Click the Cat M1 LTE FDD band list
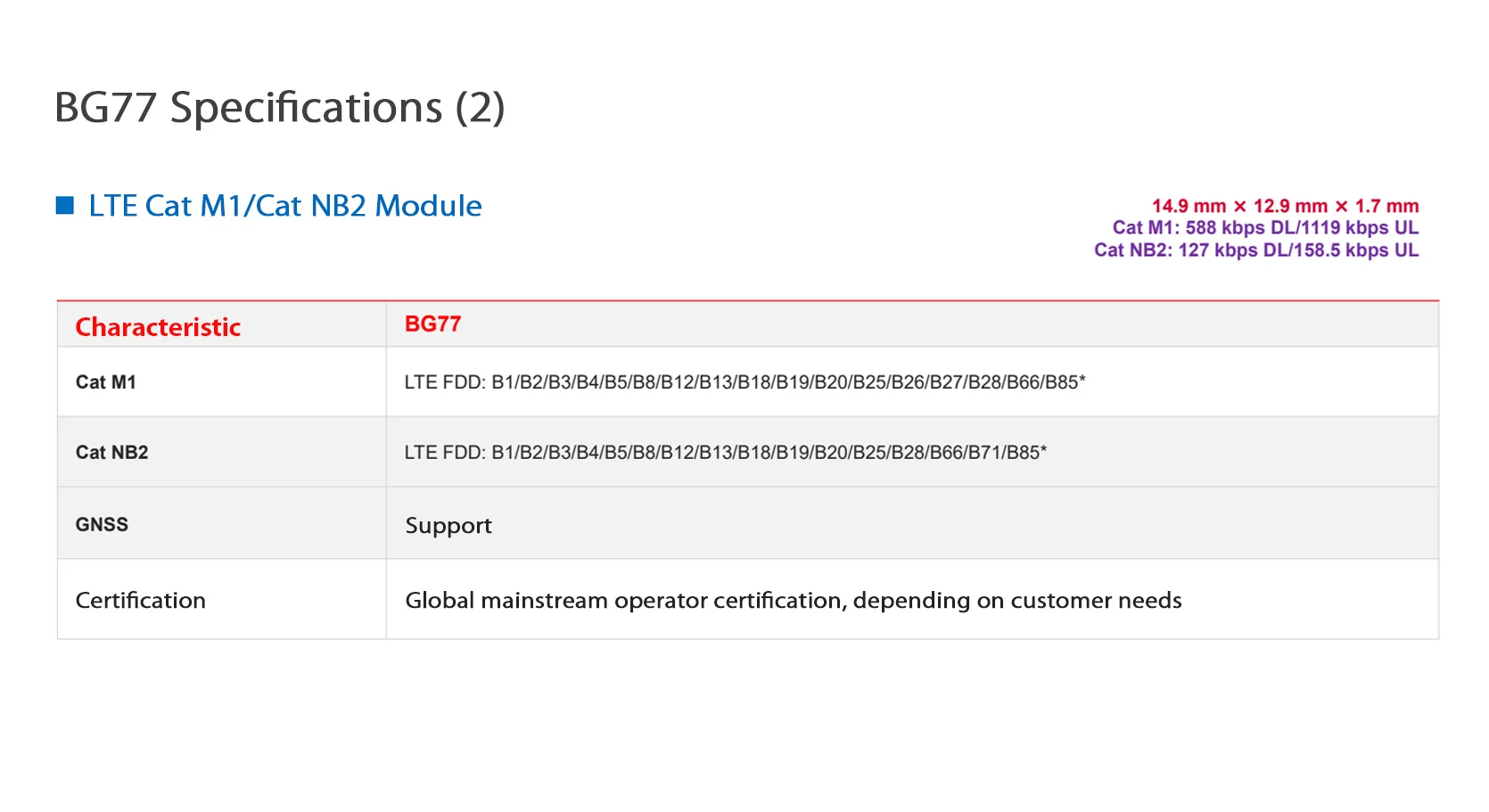Image resolution: width=1489 pixels, height=812 pixels. pos(744,382)
